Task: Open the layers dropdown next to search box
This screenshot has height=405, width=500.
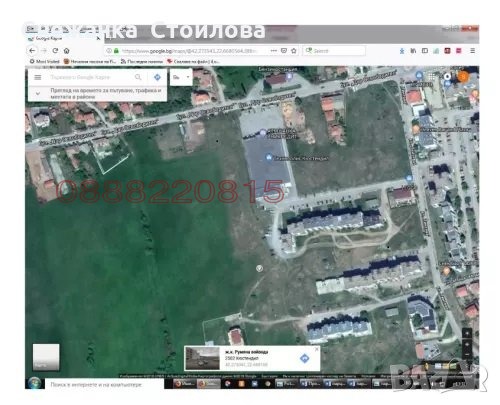Action: pyautogui.click(x=181, y=77)
